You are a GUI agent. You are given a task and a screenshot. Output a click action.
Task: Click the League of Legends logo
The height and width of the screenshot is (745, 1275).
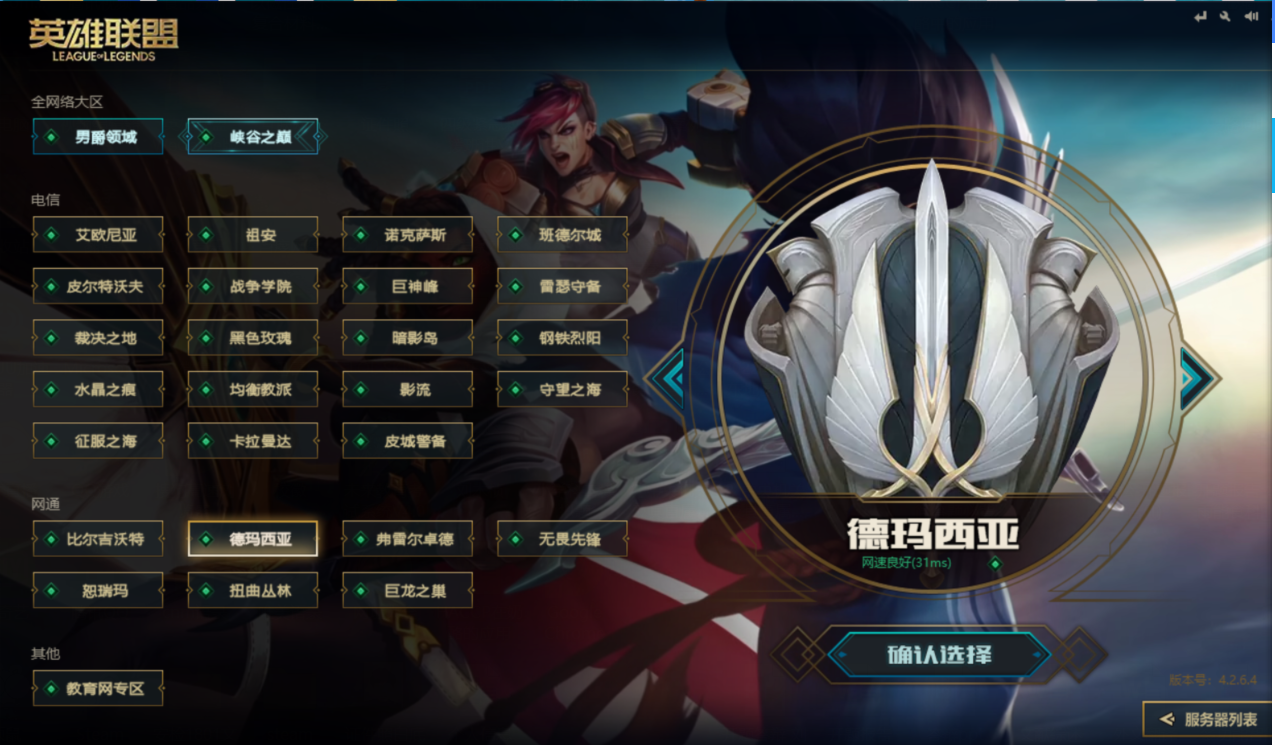coord(103,40)
